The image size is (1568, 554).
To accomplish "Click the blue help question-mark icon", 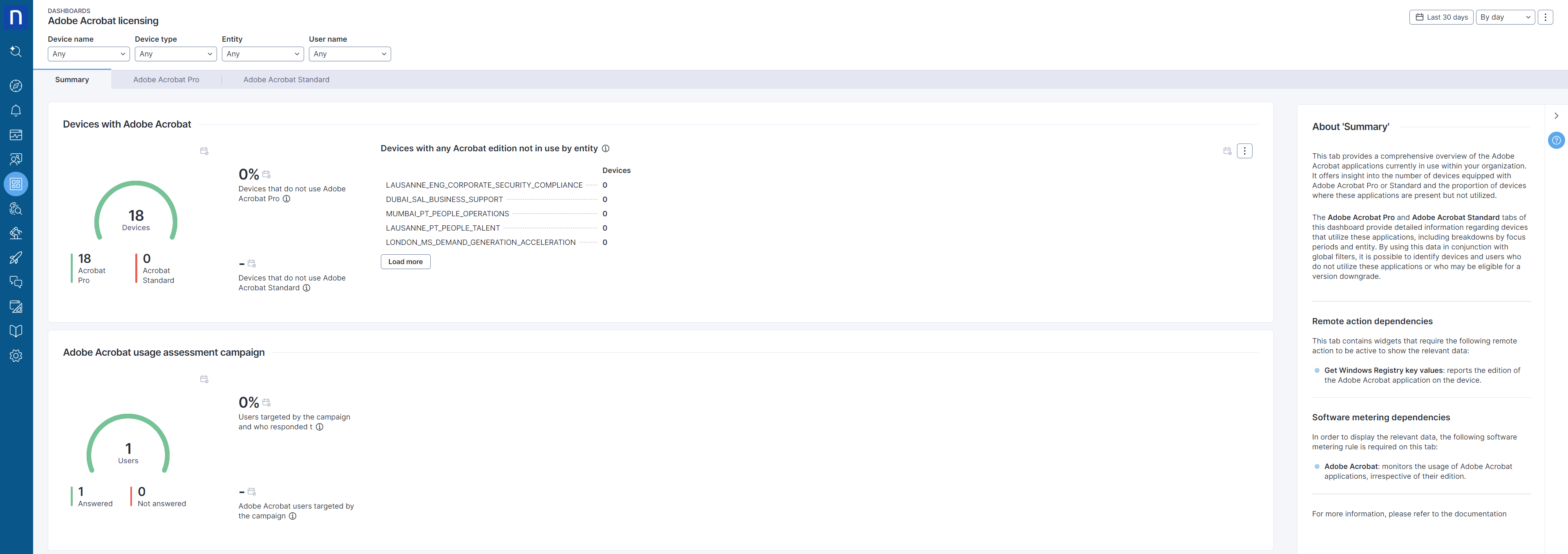I will (1556, 141).
